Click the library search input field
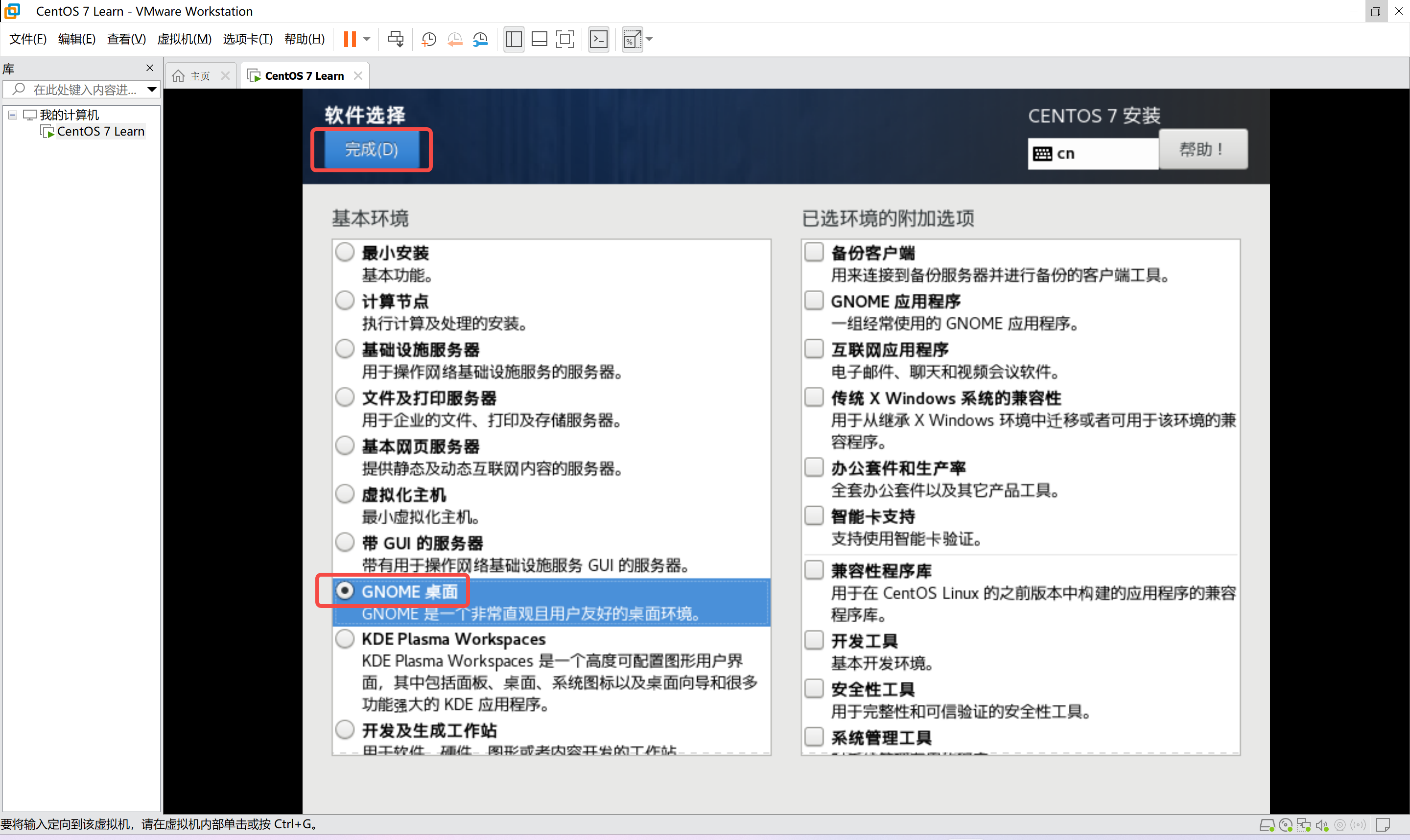This screenshot has width=1410, height=840. pyautogui.click(x=85, y=90)
